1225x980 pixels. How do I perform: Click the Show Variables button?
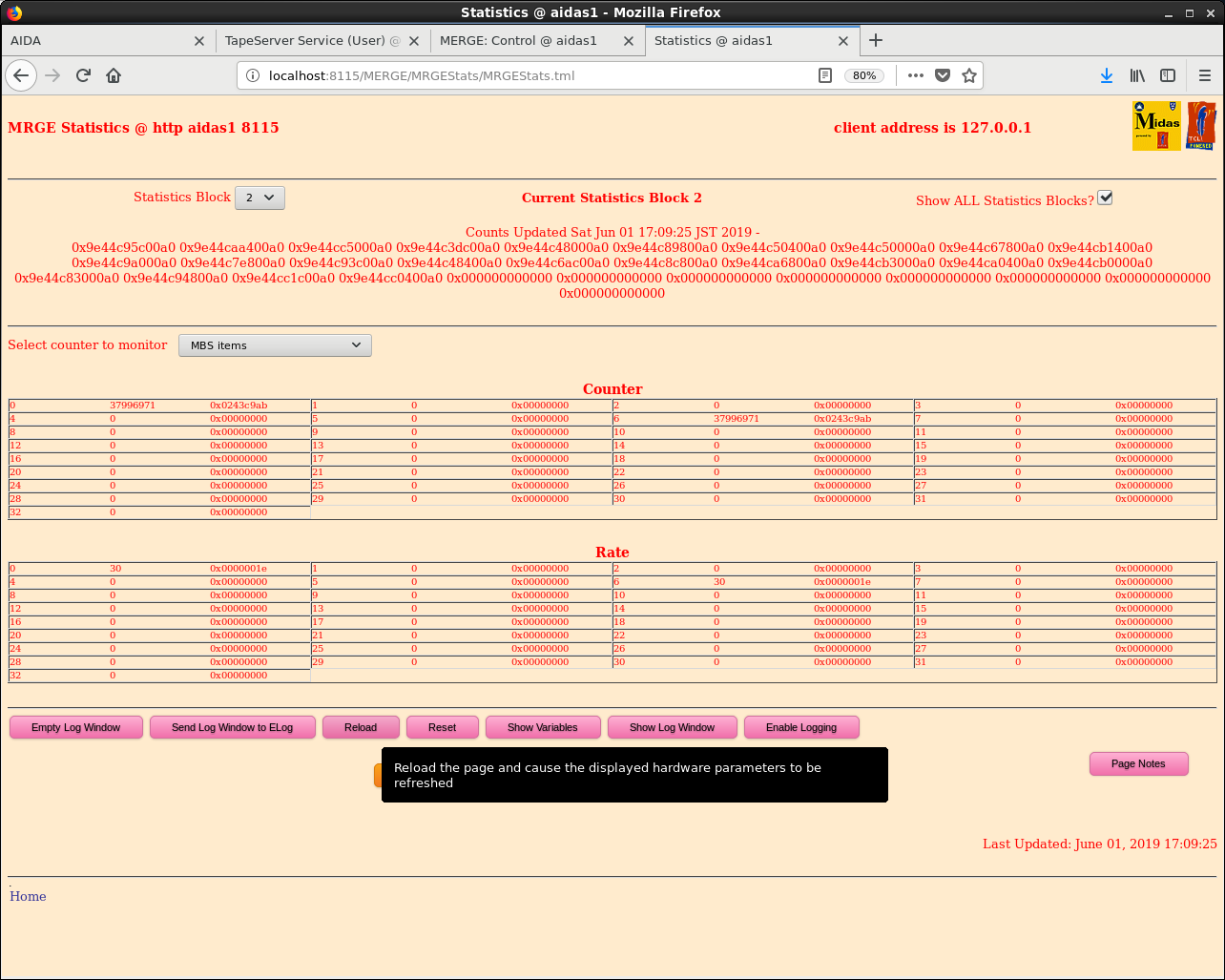click(x=543, y=727)
